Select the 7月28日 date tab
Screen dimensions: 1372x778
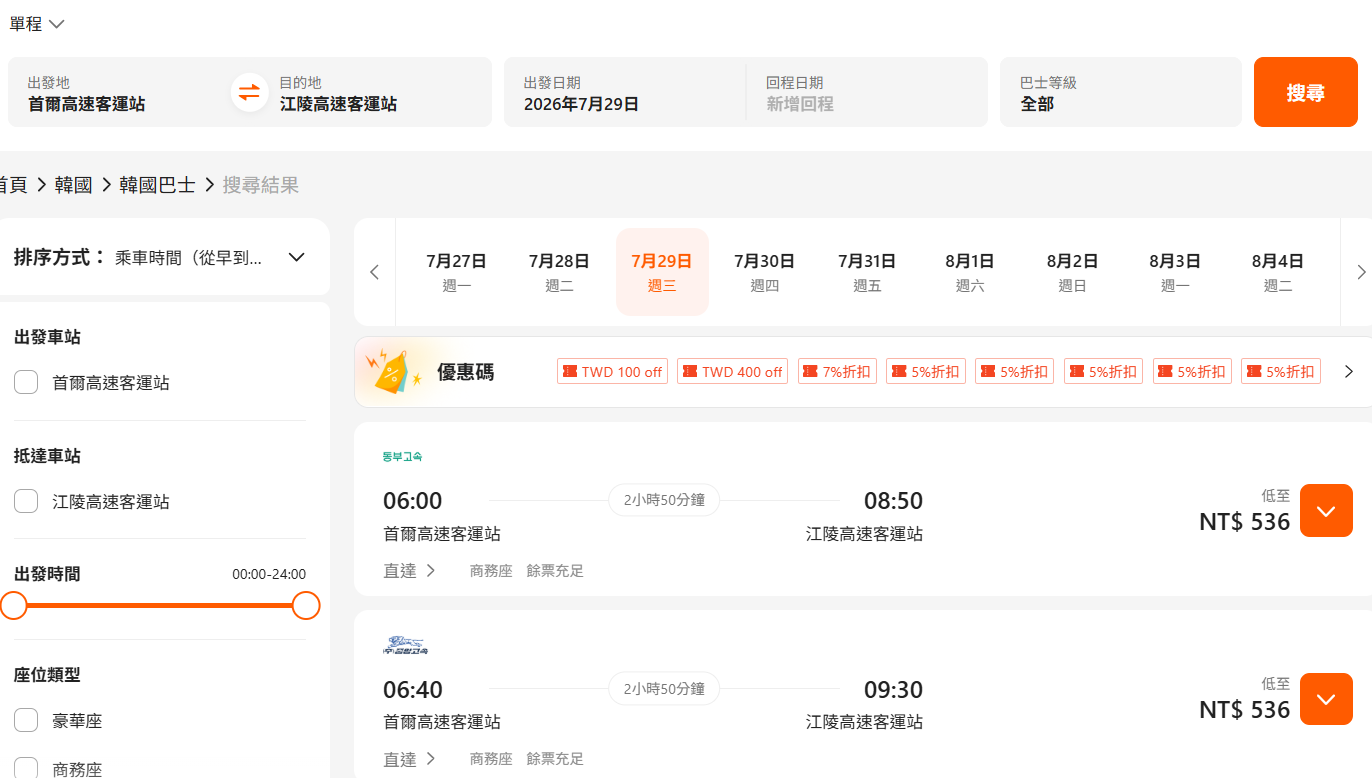pyautogui.click(x=559, y=272)
